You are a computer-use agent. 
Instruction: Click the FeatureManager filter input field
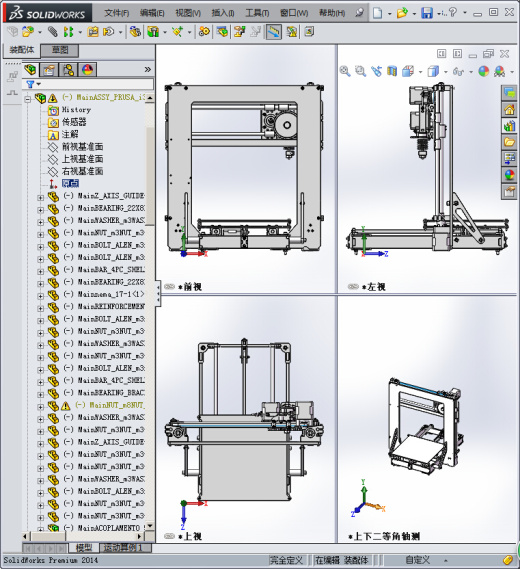[88, 84]
